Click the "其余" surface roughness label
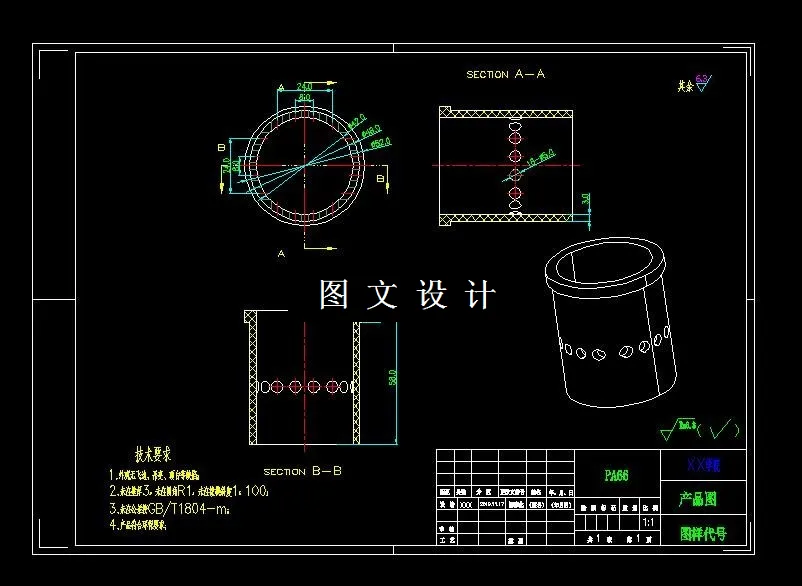802x586 pixels. click(x=685, y=86)
